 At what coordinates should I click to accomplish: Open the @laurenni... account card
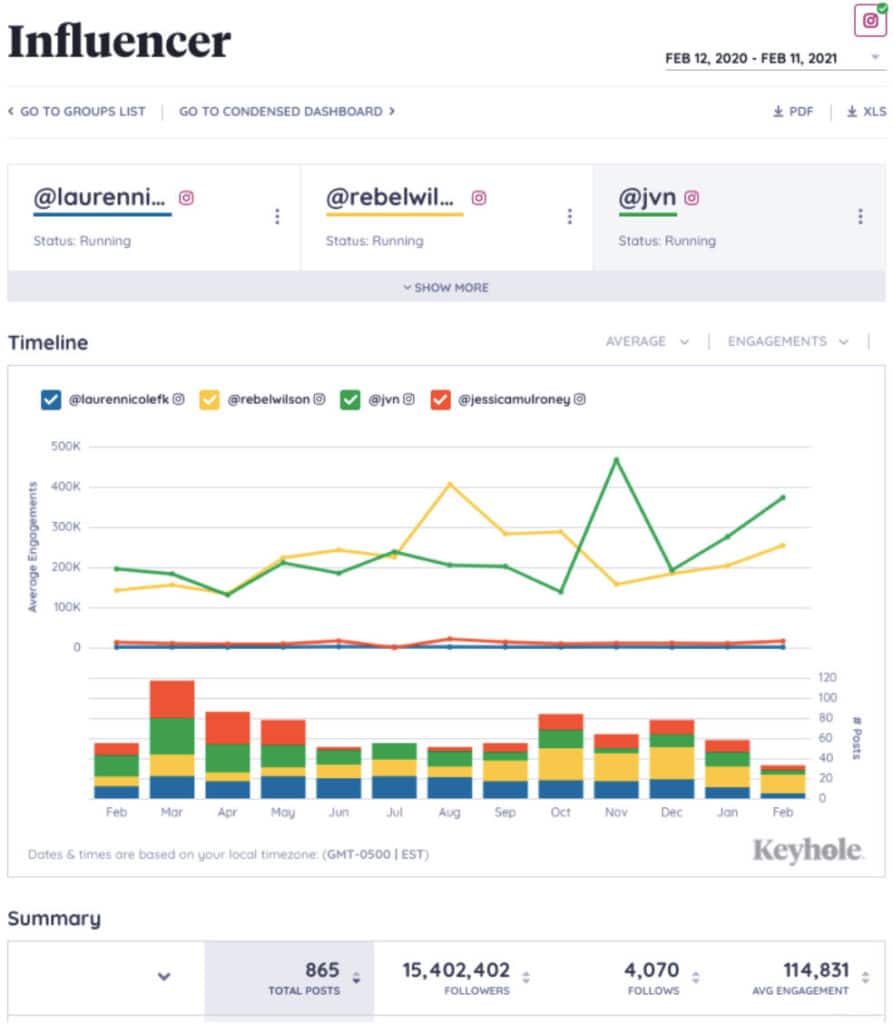click(x=154, y=217)
